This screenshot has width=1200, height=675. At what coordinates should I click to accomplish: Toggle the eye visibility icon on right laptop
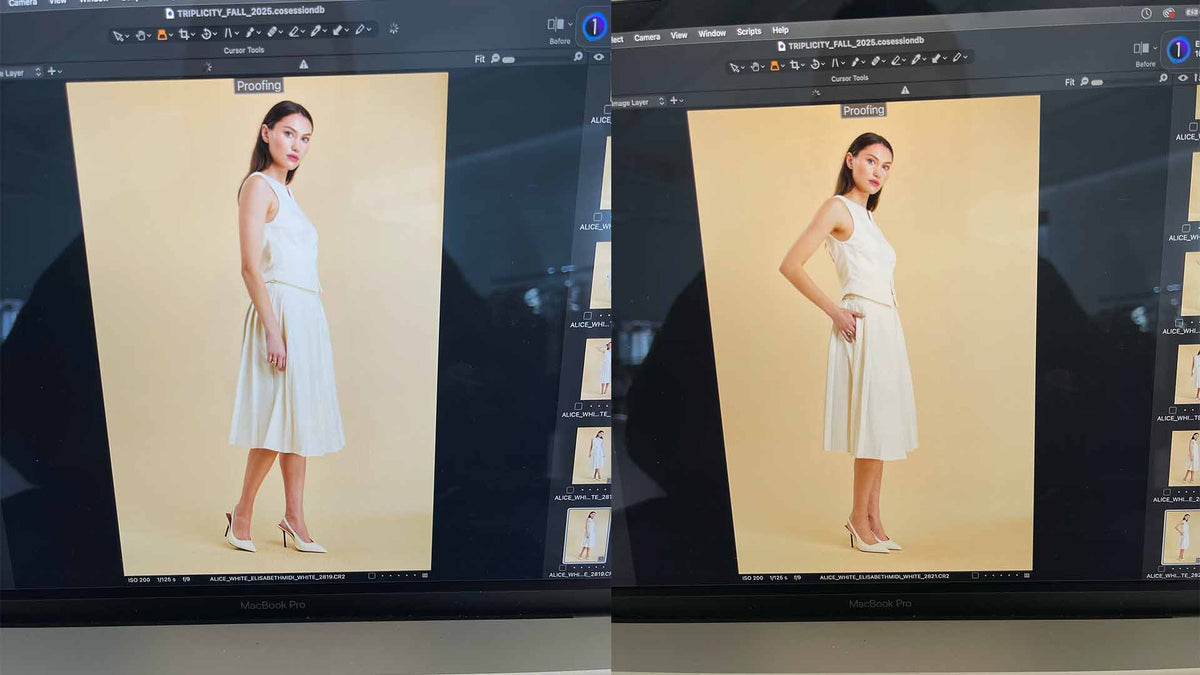[x=1183, y=78]
